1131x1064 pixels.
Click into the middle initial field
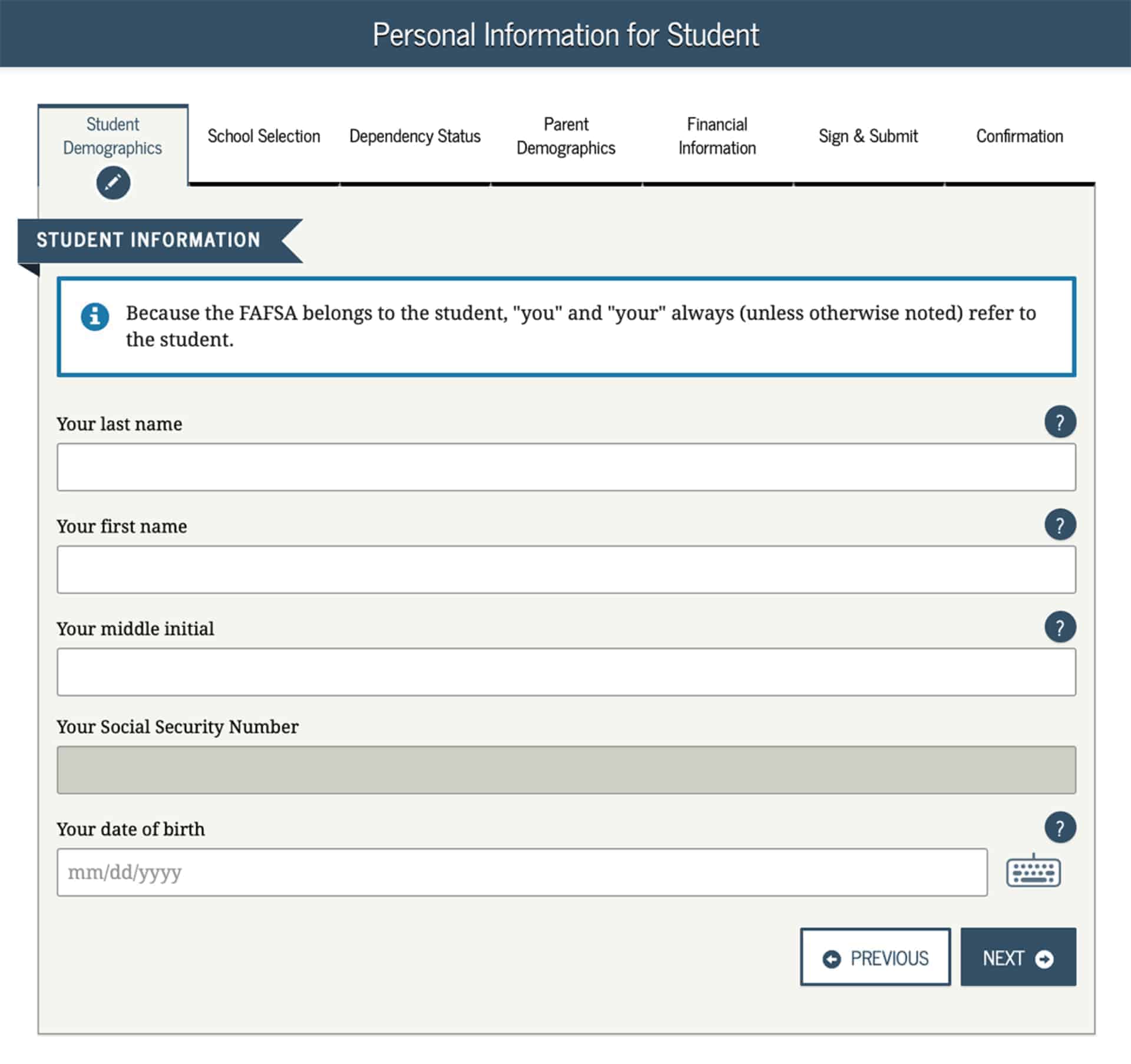point(565,672)
